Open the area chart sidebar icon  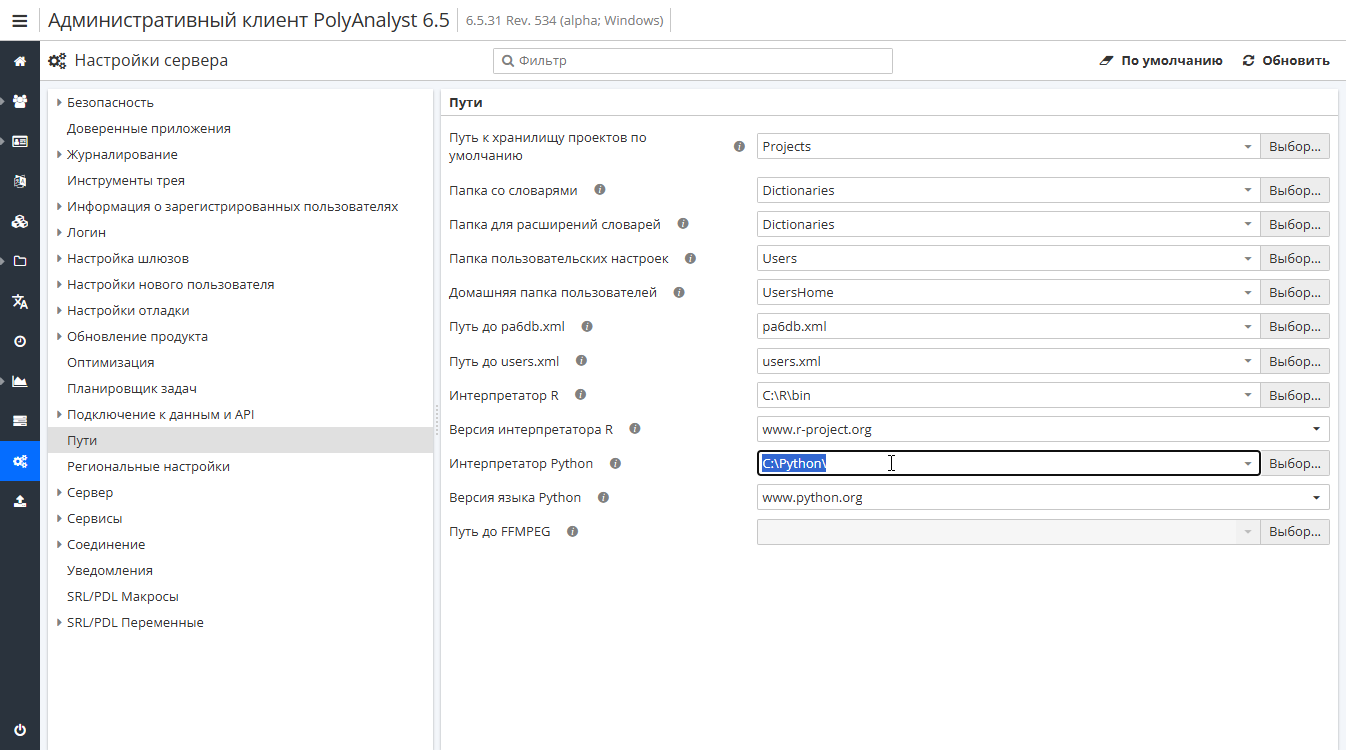click(x=20, y=381)
